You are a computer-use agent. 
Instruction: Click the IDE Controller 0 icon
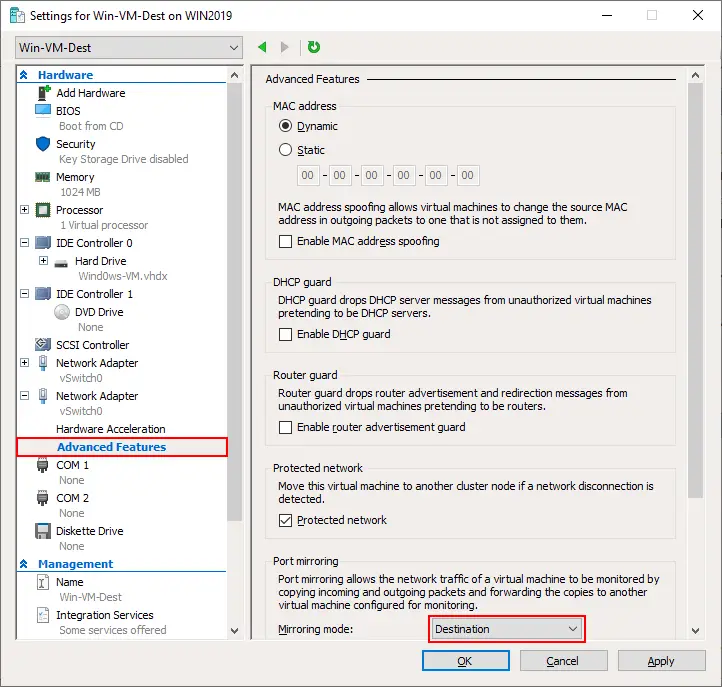click(x=43, y=243)
